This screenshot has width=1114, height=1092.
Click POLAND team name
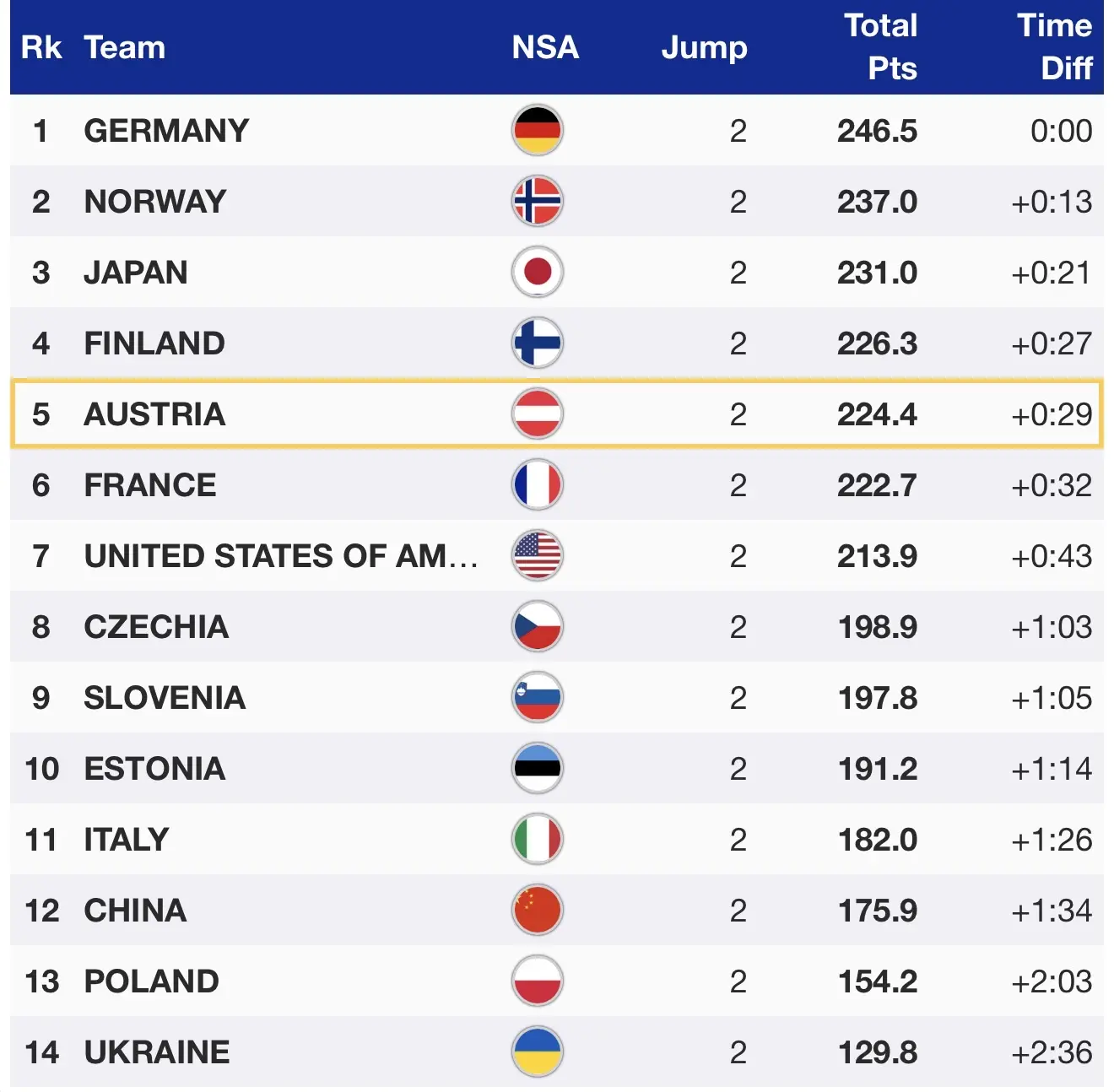coord(152,981)
